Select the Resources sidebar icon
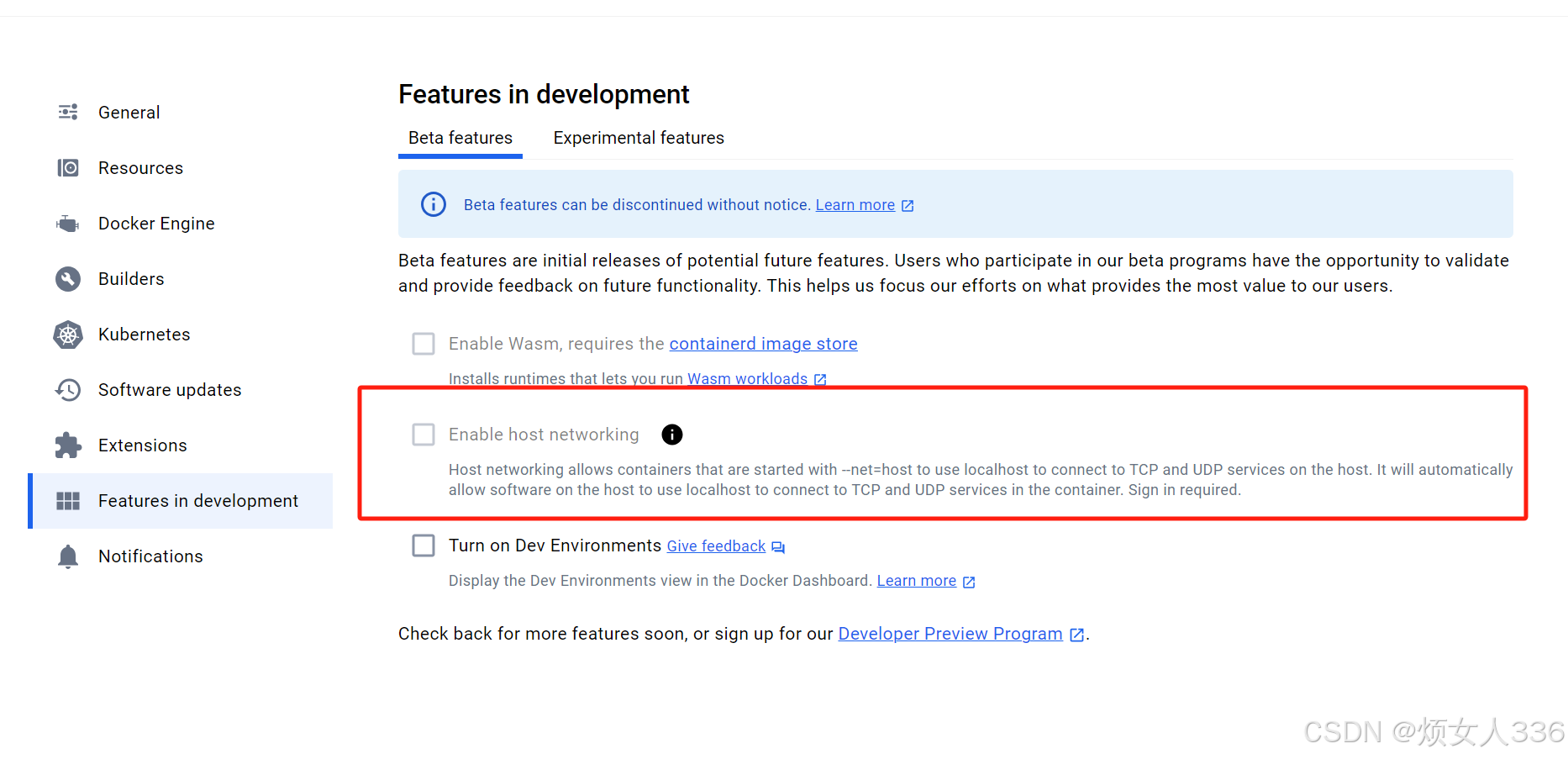The height and width of the screenshot is (759, 1568). 67,167
